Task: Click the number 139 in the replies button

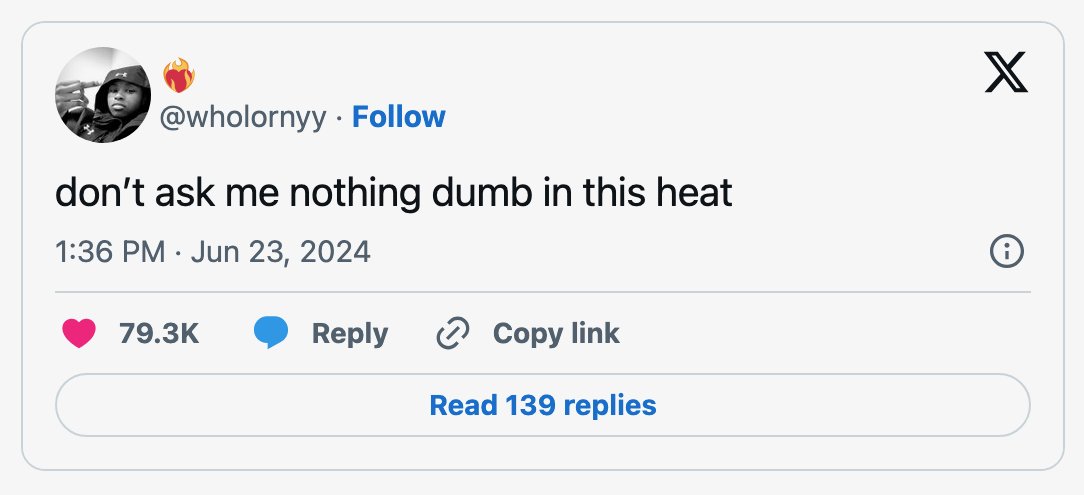Action: (x=530, y=405)
